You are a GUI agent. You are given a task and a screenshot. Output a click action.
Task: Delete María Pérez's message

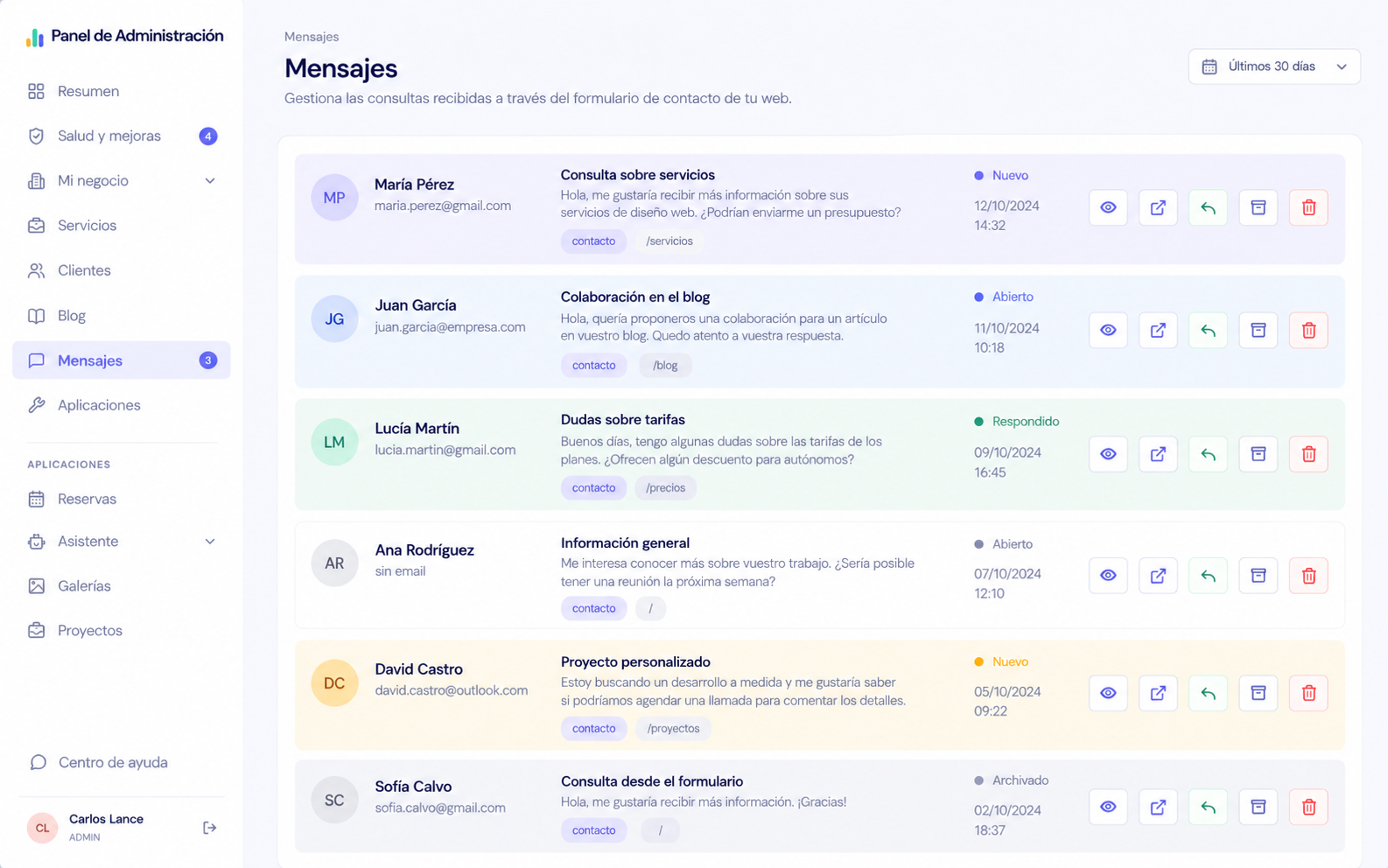[1308, 207]
